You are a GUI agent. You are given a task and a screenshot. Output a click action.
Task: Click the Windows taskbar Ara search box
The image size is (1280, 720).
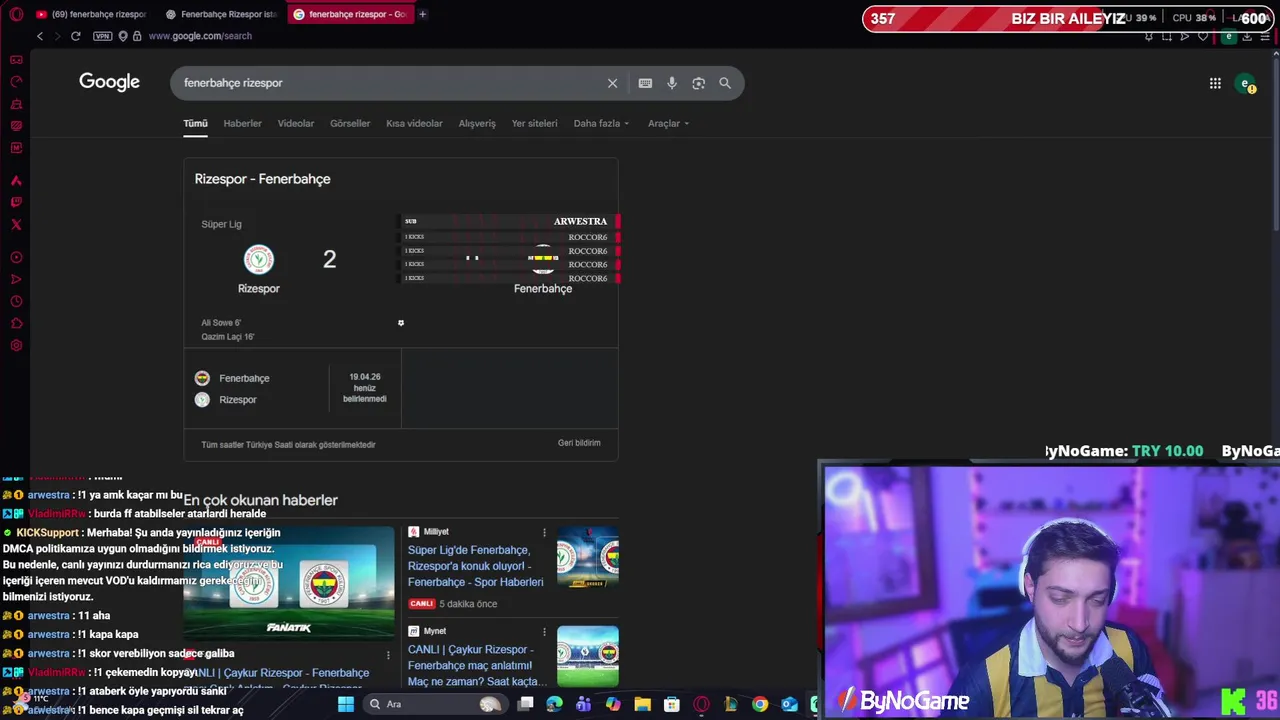click(435, 704)
